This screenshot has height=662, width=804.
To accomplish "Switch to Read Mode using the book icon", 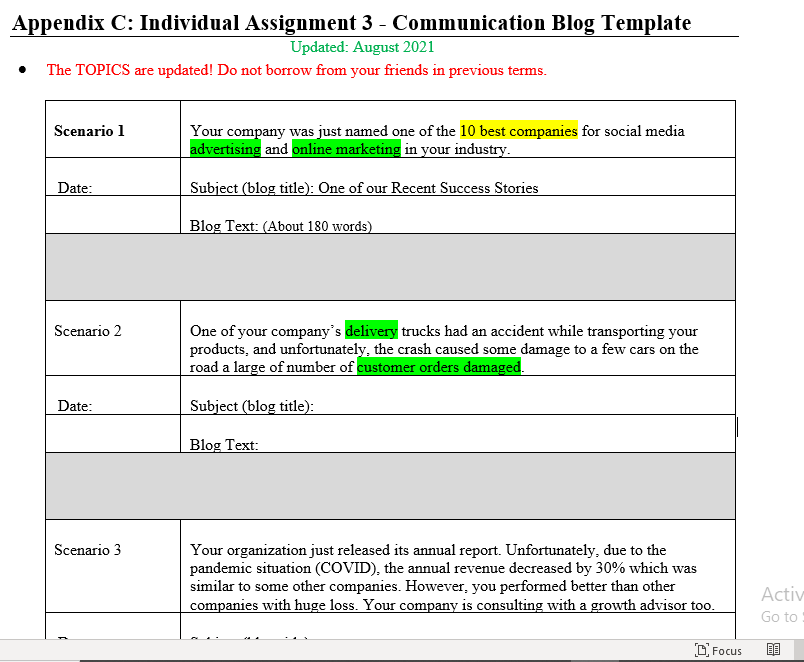I will click(x=773, y=650).
